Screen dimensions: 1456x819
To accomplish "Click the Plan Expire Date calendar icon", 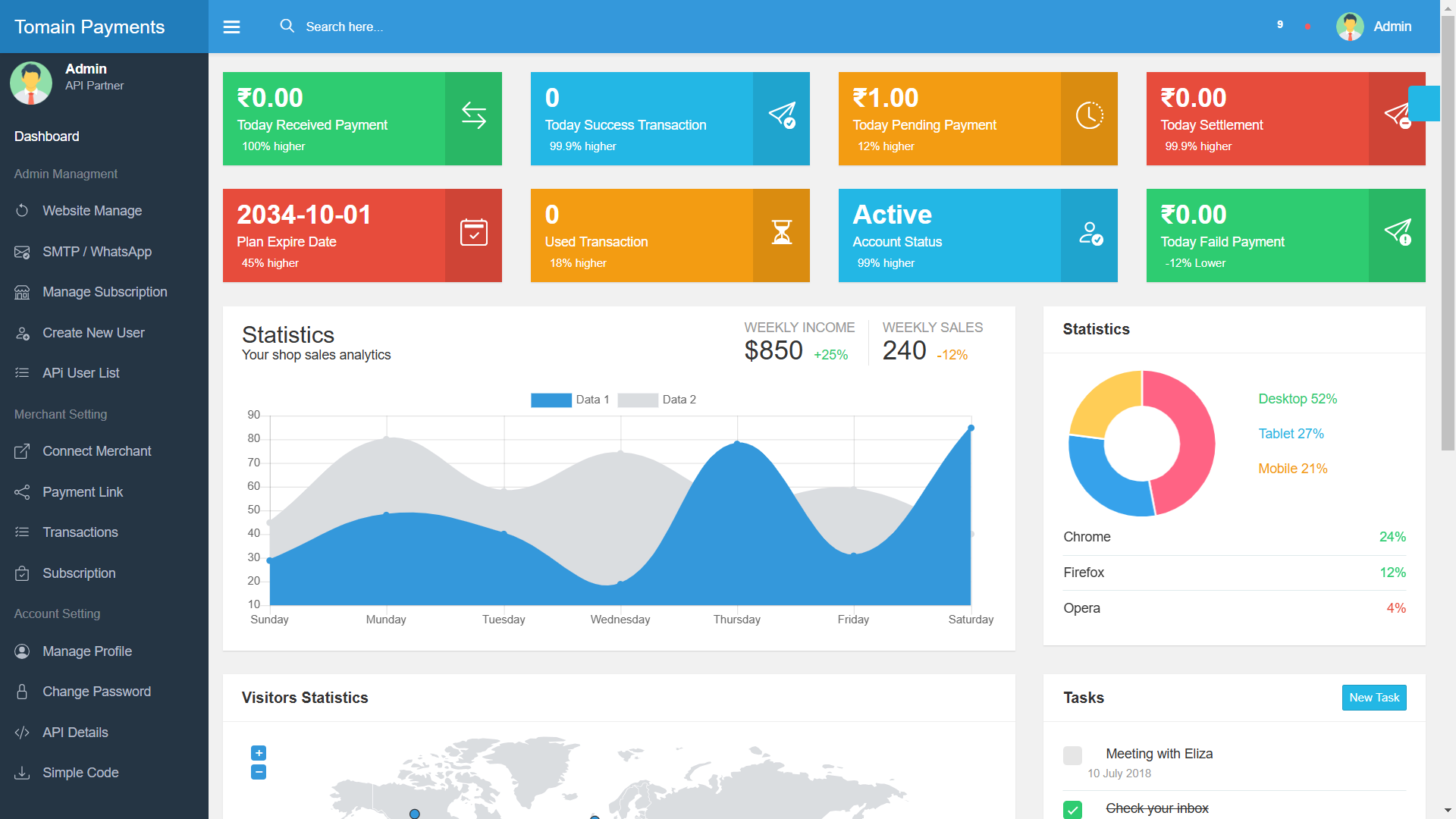I will click(x=473, y=233).
